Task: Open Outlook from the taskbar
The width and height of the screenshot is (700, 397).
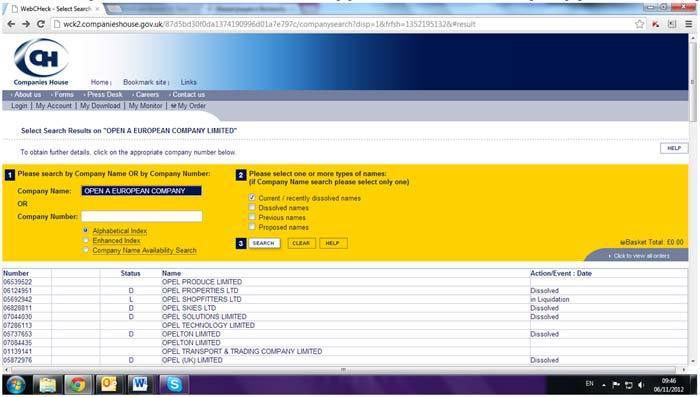Action: pos(109,384)
